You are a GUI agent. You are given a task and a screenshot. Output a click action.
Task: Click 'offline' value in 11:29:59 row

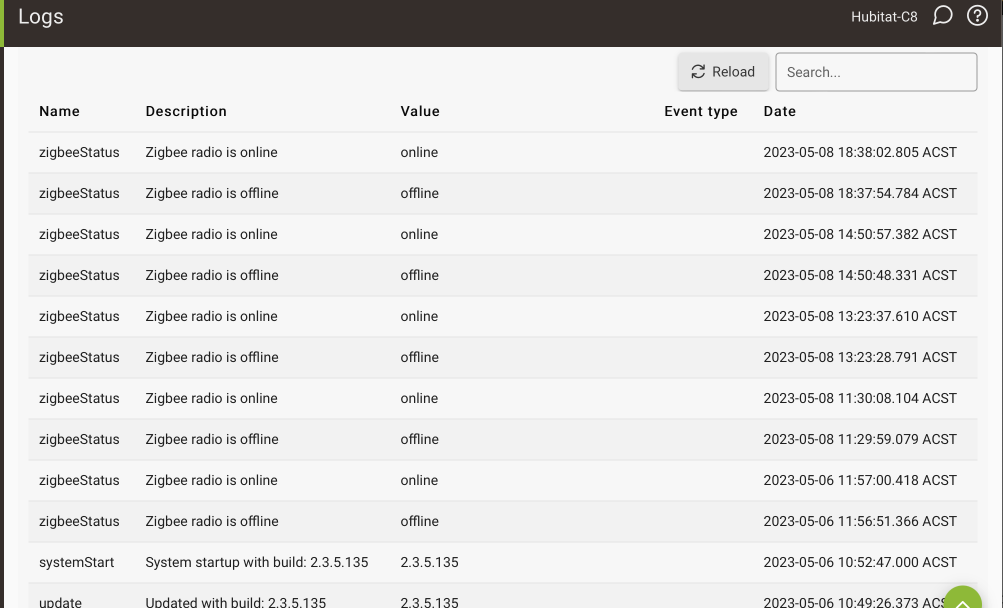pyautogui.click(x=420, y=439)
